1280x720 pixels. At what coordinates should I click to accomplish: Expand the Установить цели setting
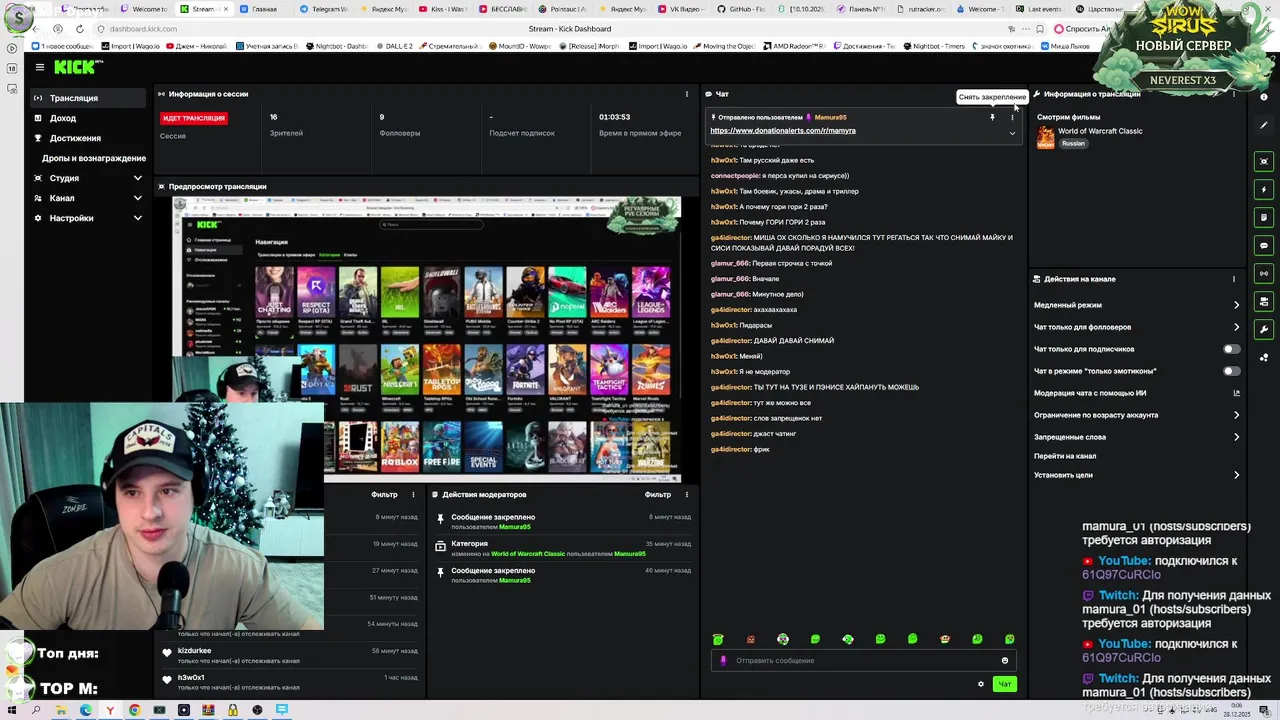(x=1136, y=475)
